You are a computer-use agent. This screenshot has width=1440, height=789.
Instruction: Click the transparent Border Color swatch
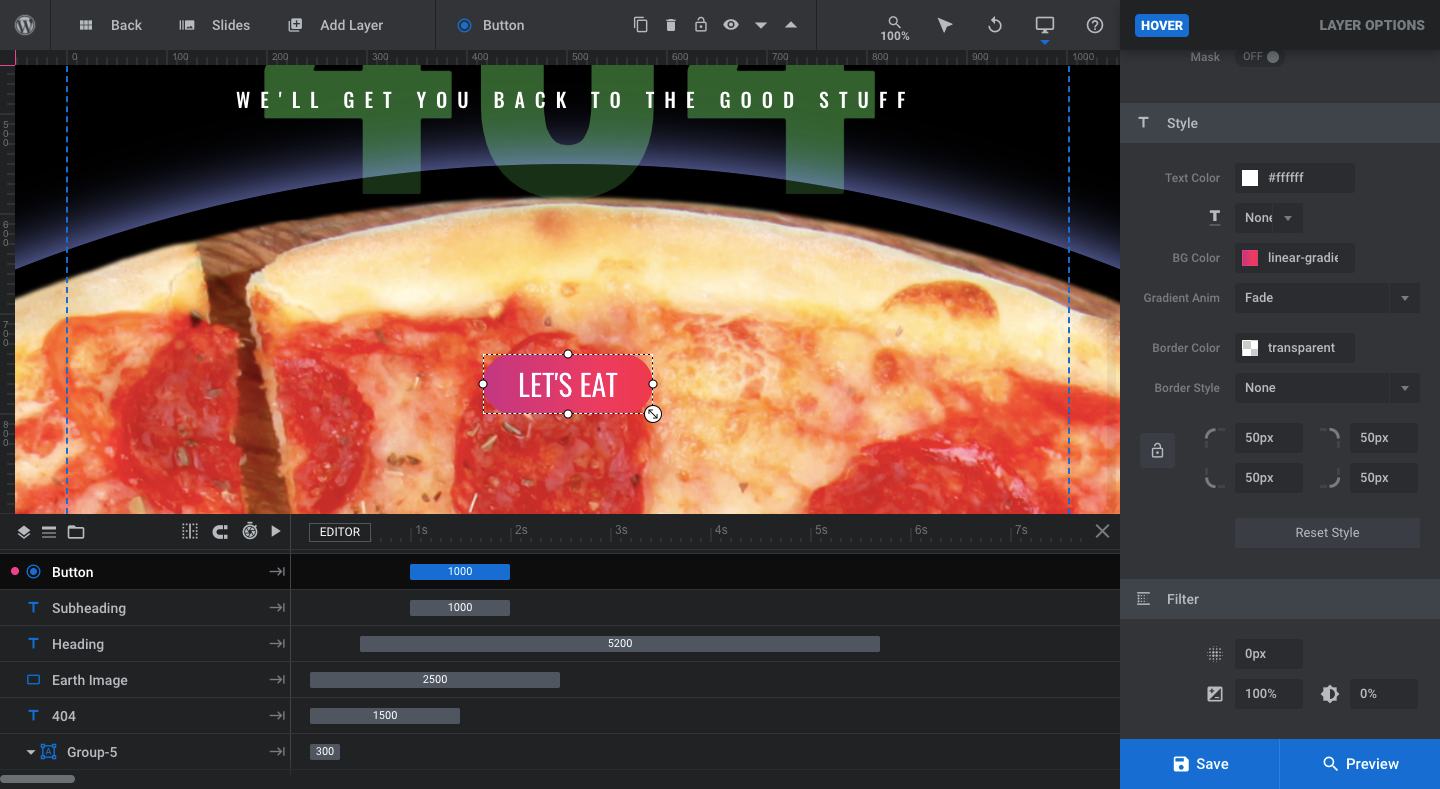click(x=1250, y=348)
